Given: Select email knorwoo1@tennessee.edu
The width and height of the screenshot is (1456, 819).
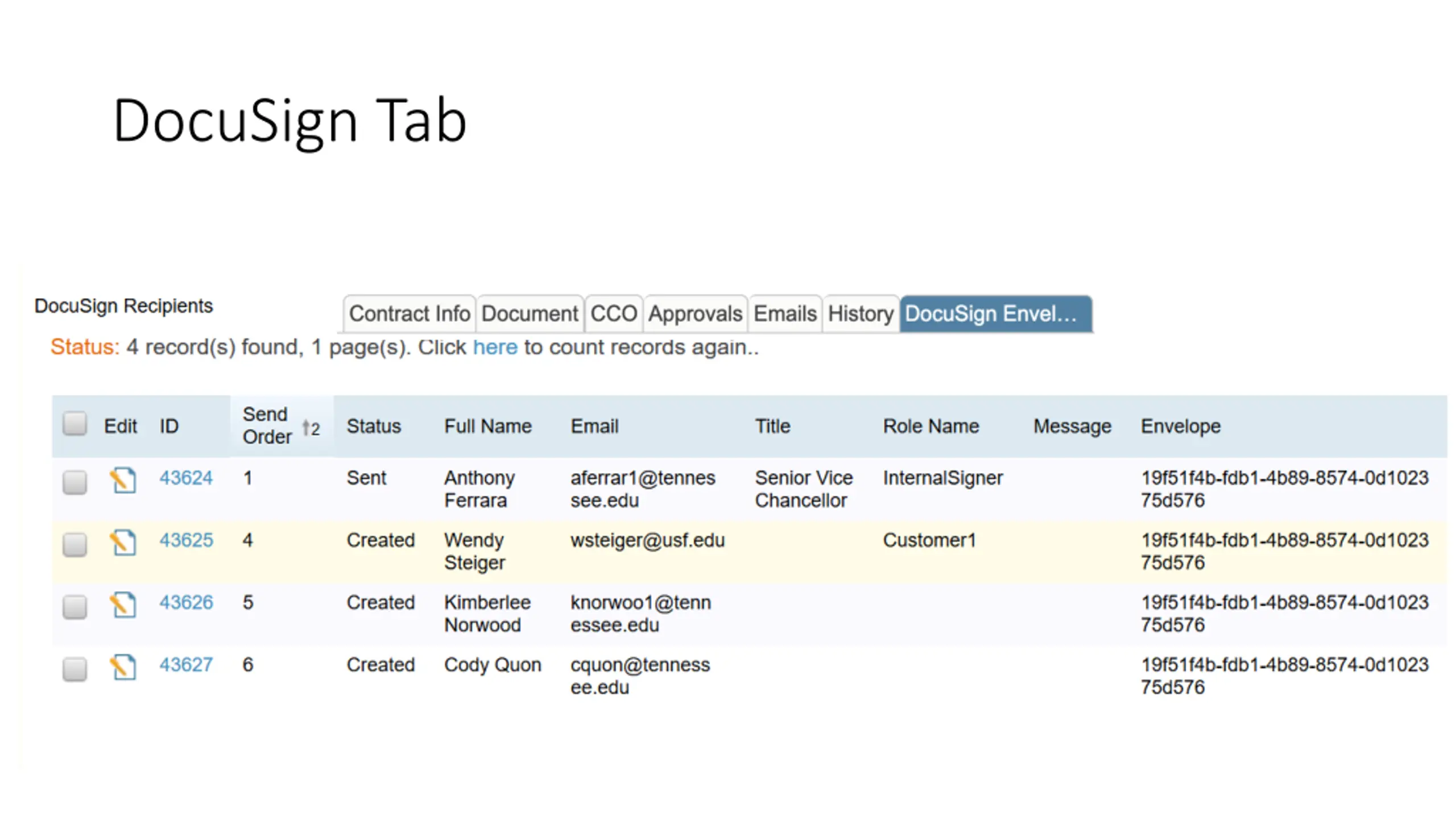Looking at the screenshot, I should [640, 614].
